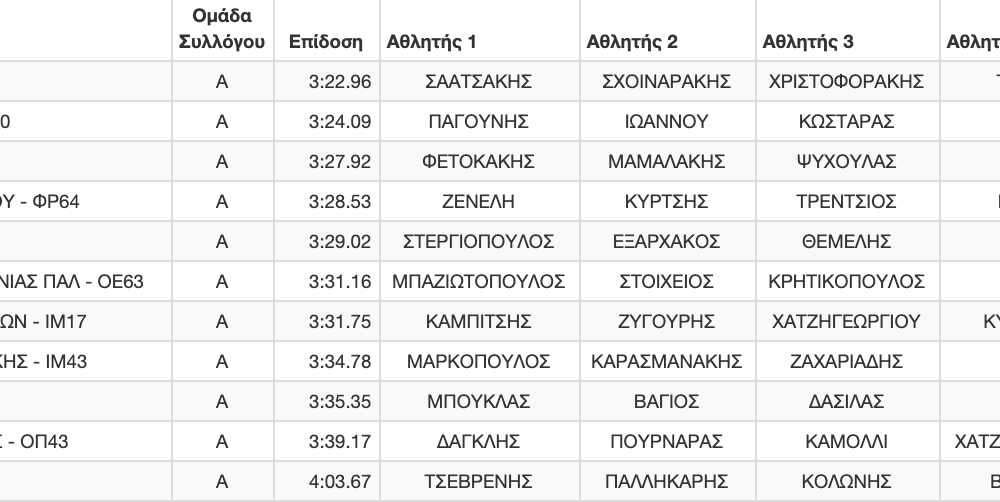Select athlete ΣΤΕΡΓΙΟΠΟΥΛΟΣ cell
Screen dimensions: 1000x502
(x=480, y=241)
